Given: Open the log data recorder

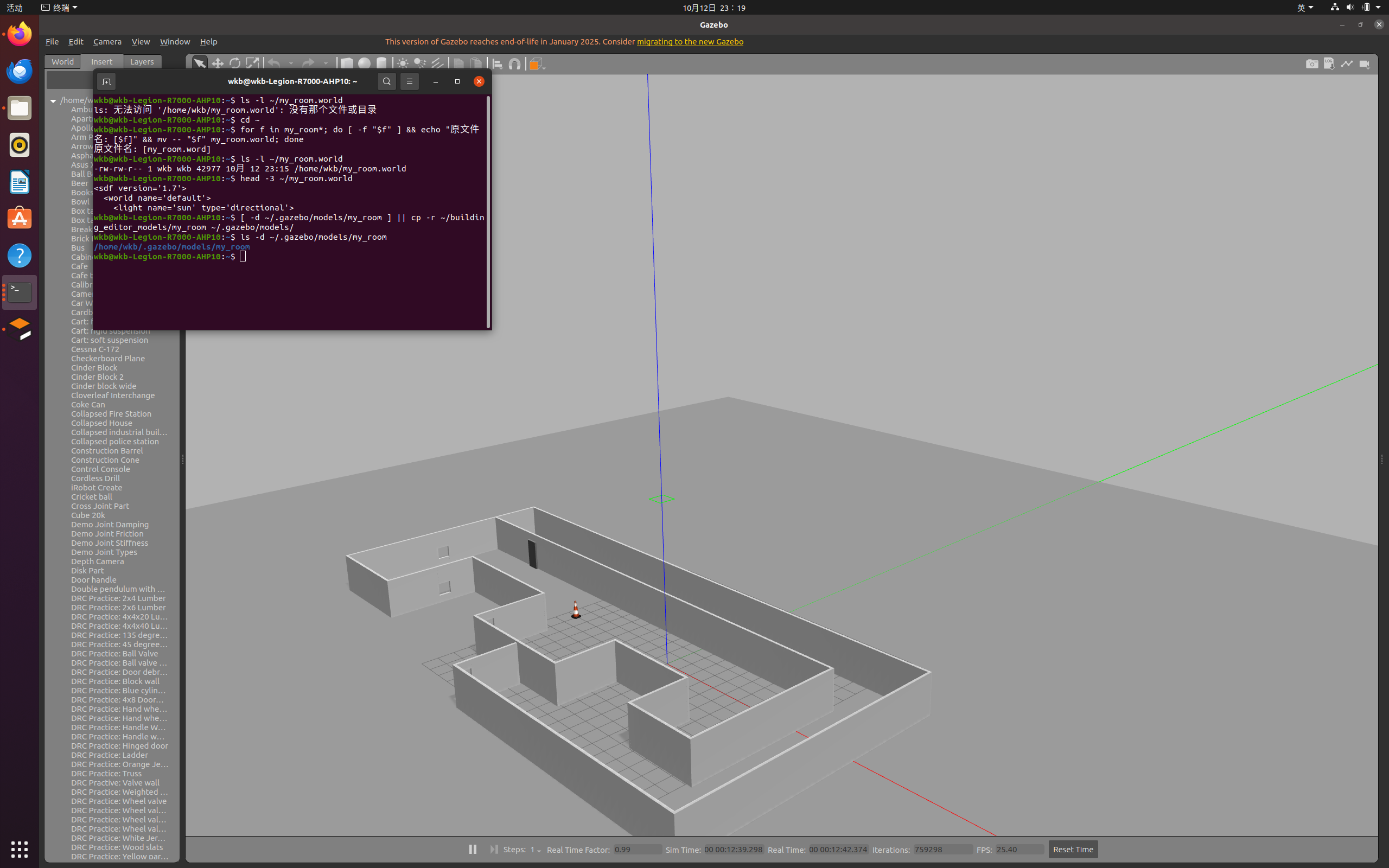Looking at the screenshot, I should 1329,63.
